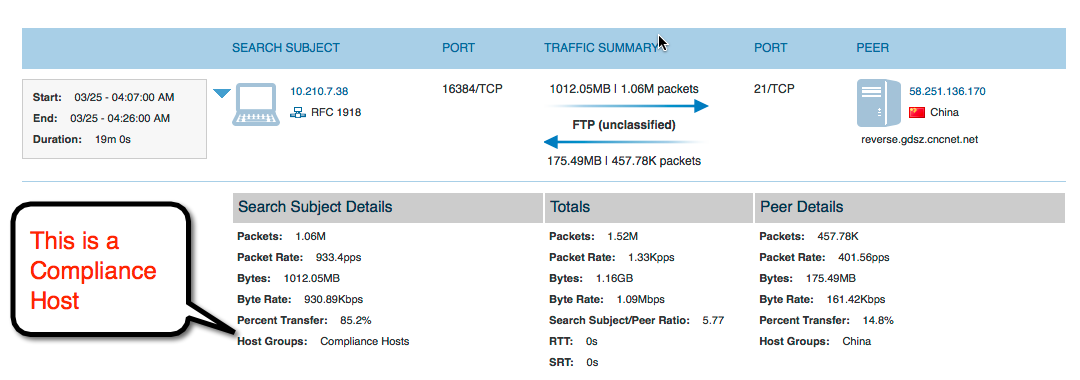Click the Start/End/Duration time box
Screen dimensions: 1080x380
[114, 119]
